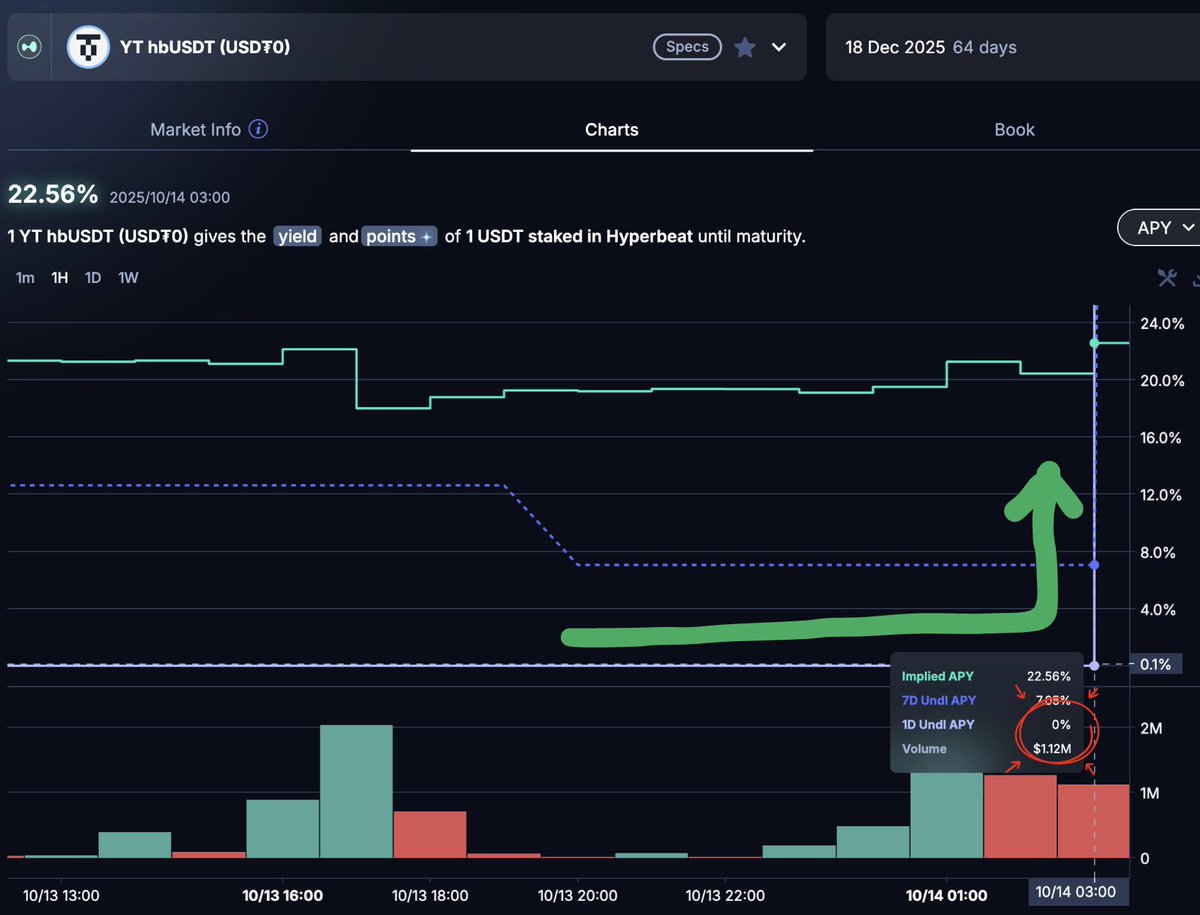The height and width of the screenshot is (915, 1200).
Task: Select the YT hbUSDT token logo
Action: click(88, 47)
